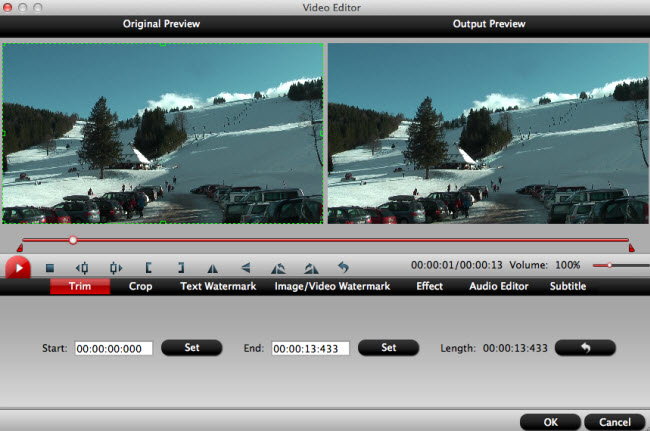Image resolution: width=650 pixels, height=431 pixels.
Task: Step to the previous frame
Action: tap(82, 268)
